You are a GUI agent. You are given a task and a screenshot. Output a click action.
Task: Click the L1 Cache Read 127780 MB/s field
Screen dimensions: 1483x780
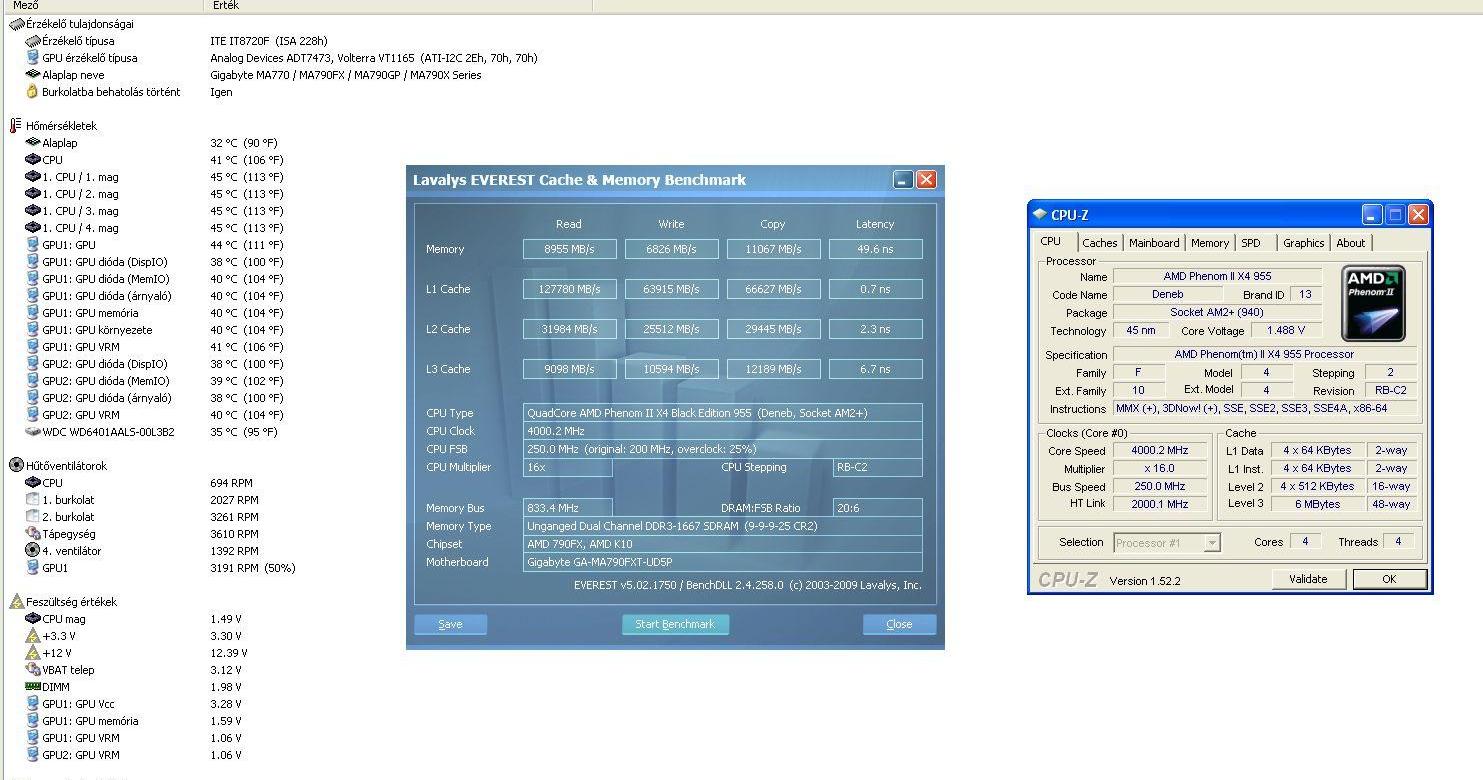[x=570, y=289]
